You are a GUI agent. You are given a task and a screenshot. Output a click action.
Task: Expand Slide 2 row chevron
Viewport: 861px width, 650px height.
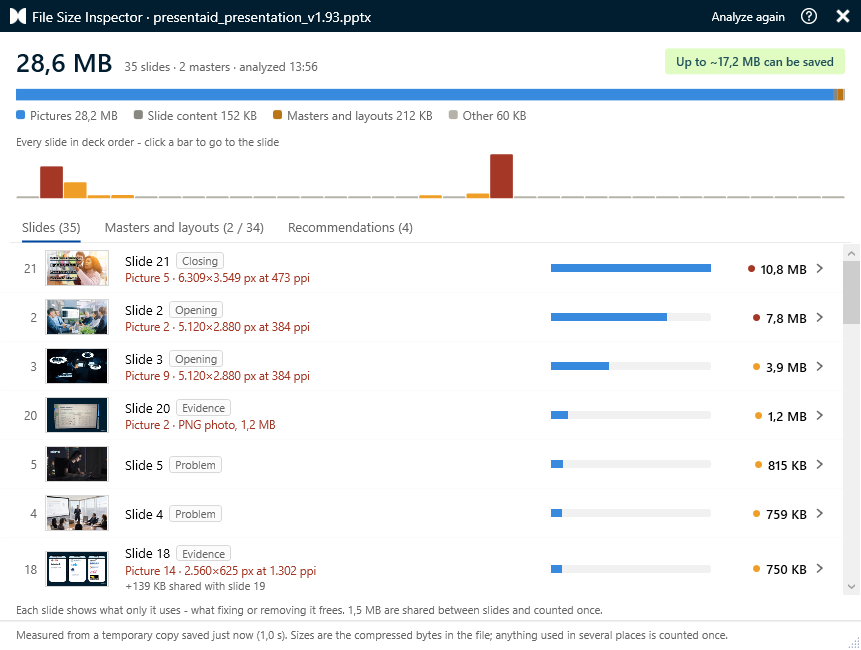tap(819, 317)
